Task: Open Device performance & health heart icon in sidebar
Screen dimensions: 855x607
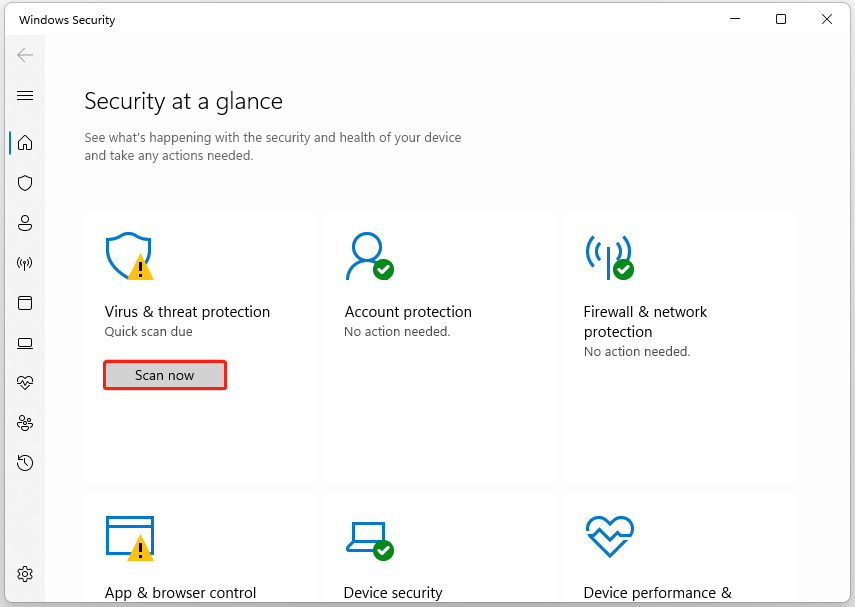Action: pyautogui.click(x=25, y=383)
